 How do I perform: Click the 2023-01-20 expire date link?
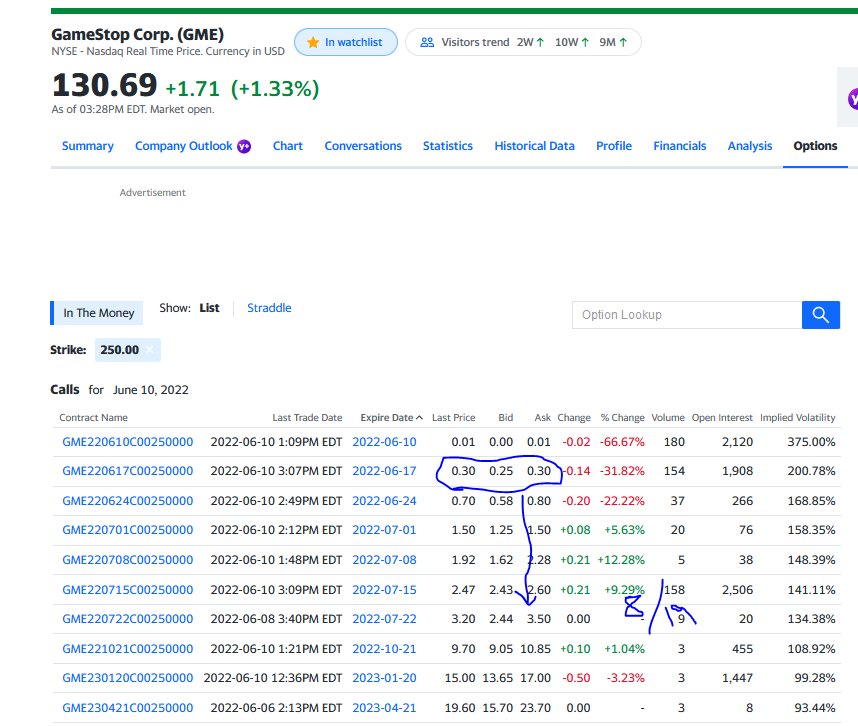(384, 678)
